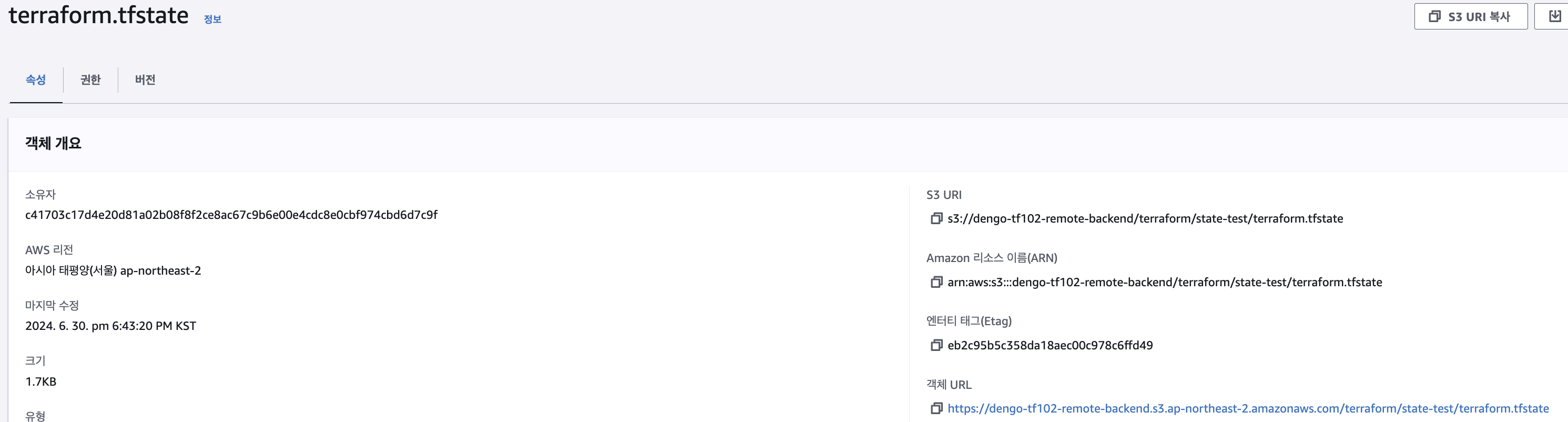Click the 마지막 수정 field label

coord(52,305)
